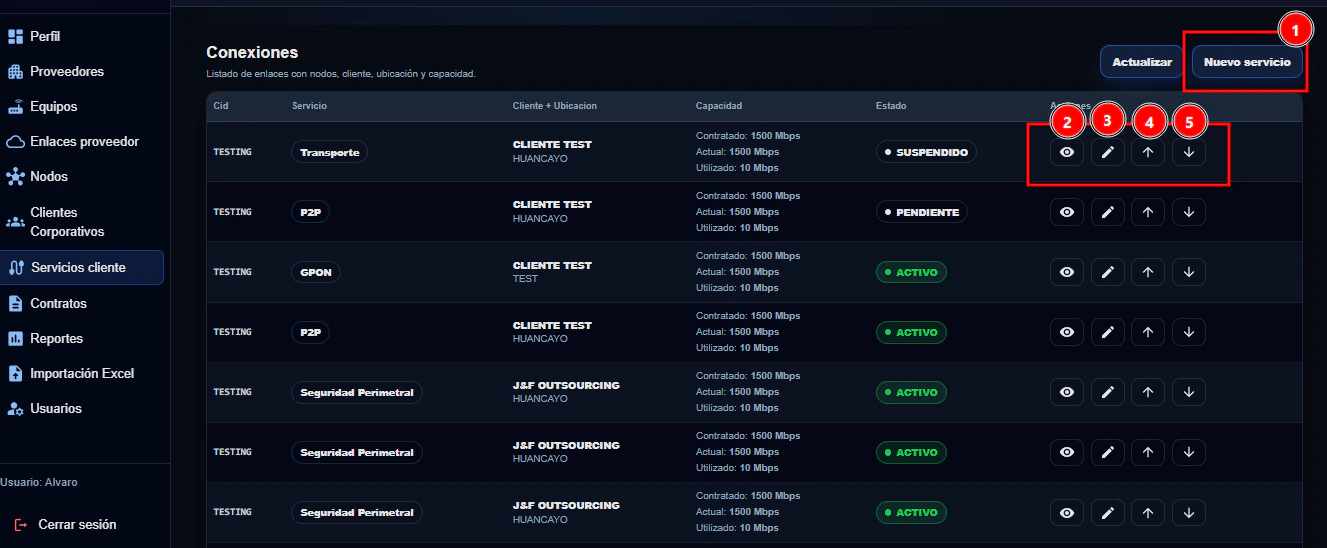Click the ACTIVO badge in the GPON row
The image size is (1327, 548).
pos(911,272)
